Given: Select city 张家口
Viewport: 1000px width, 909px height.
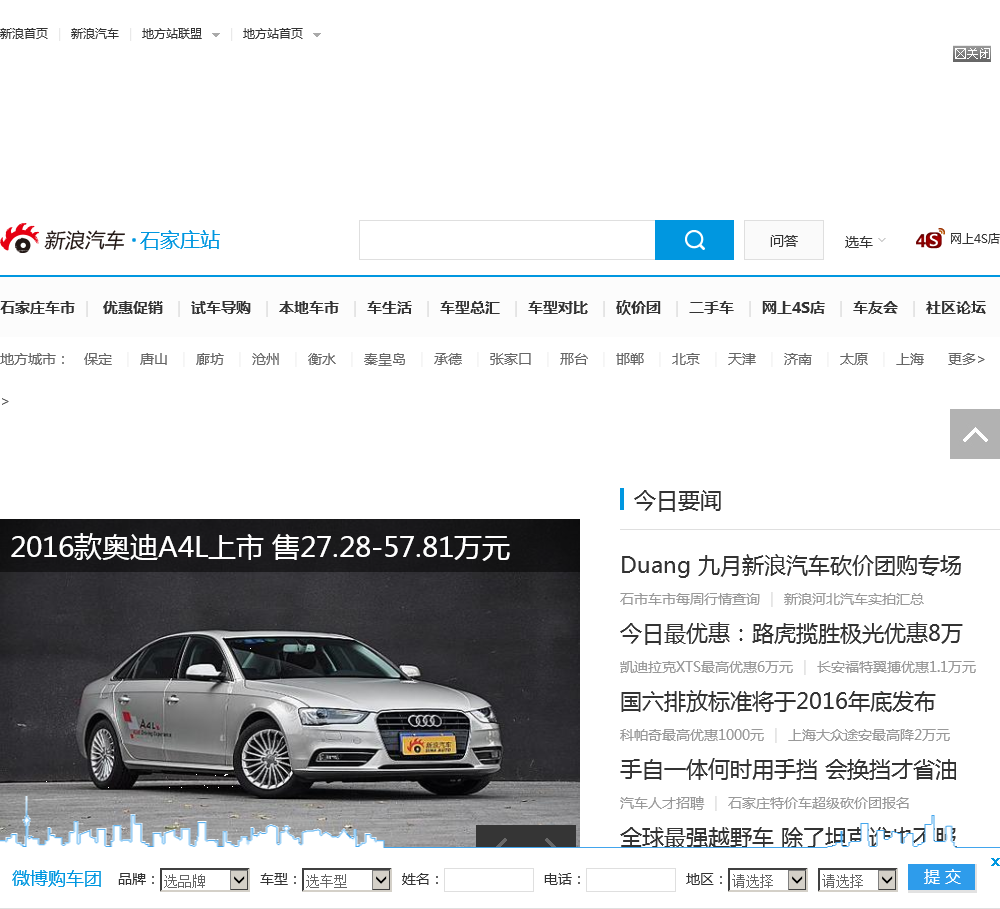Looking at the screenshot, I should (x=510, y=359).
